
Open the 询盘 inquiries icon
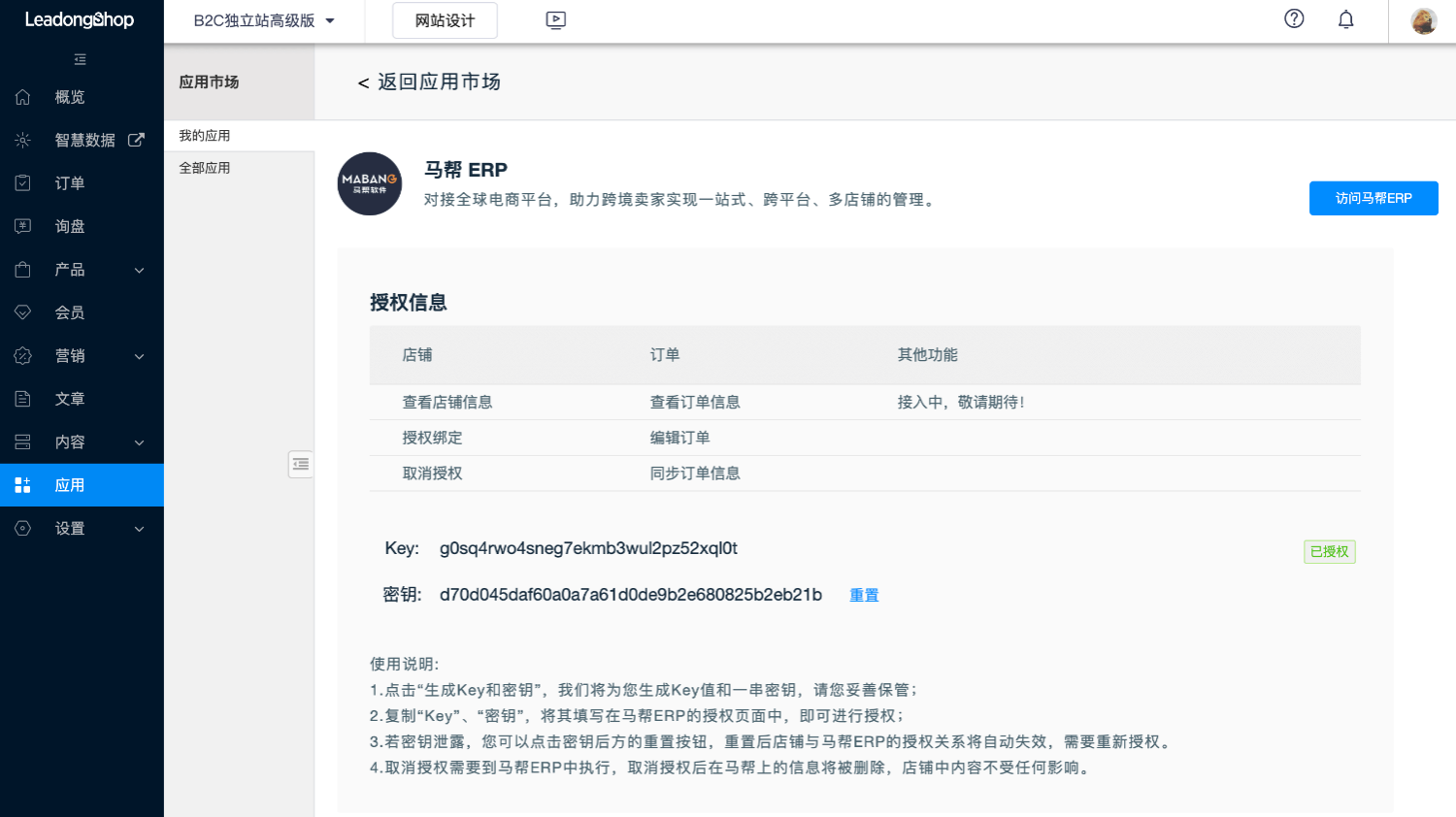tap(22, 226)
